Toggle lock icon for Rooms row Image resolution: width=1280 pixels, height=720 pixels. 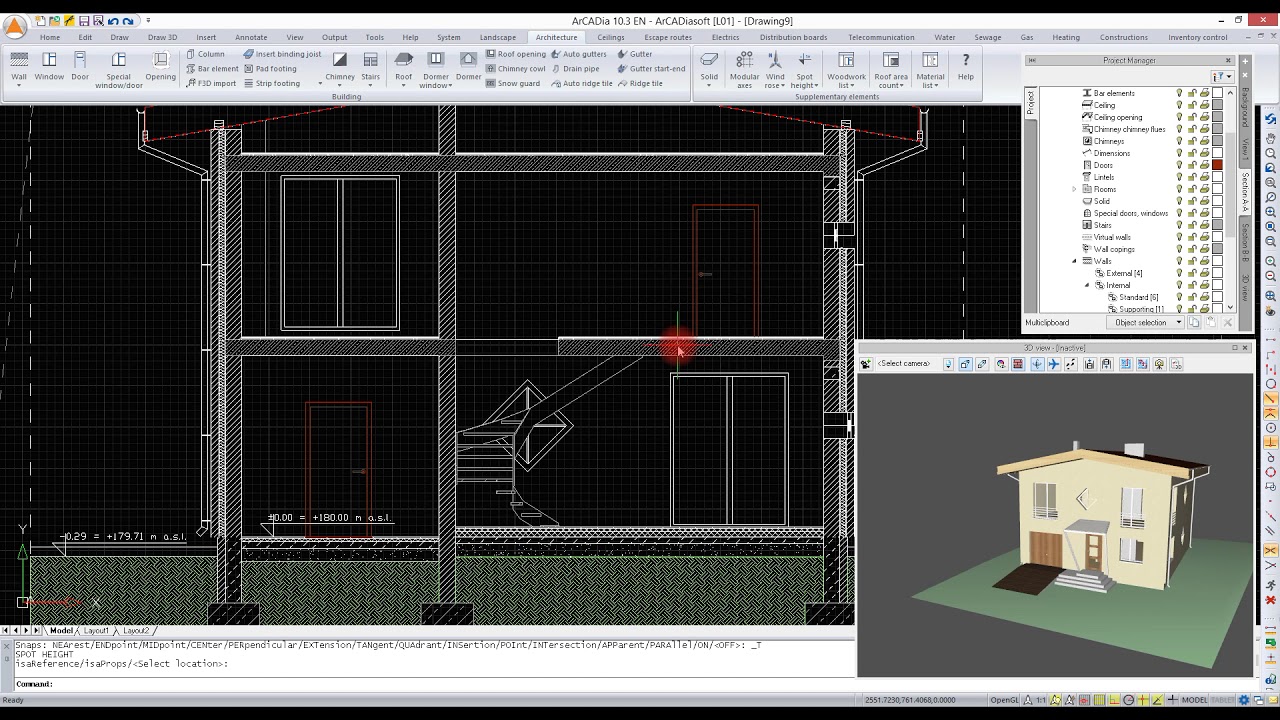click(x=1192, y=189)
